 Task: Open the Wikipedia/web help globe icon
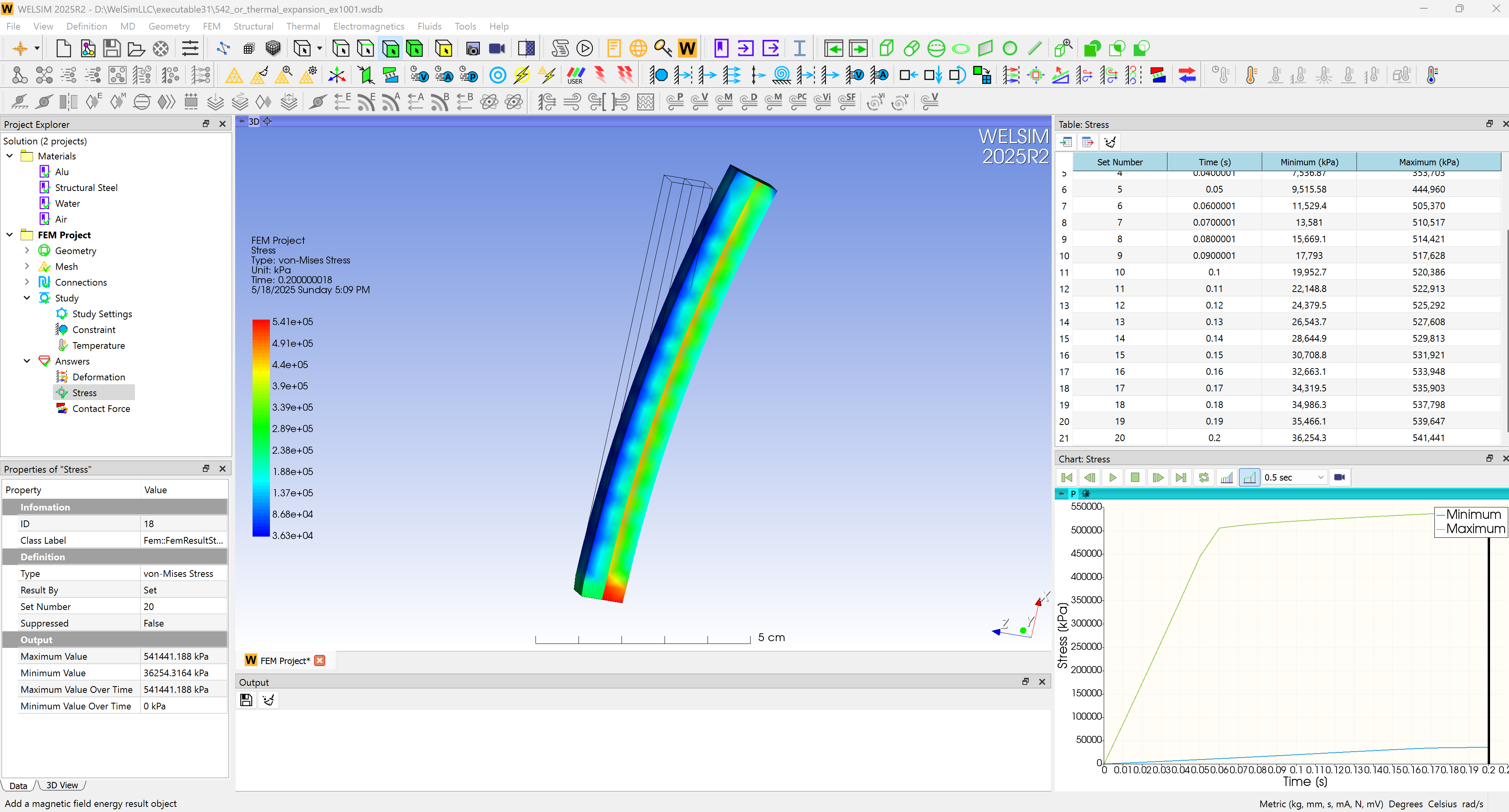(638, 48)
